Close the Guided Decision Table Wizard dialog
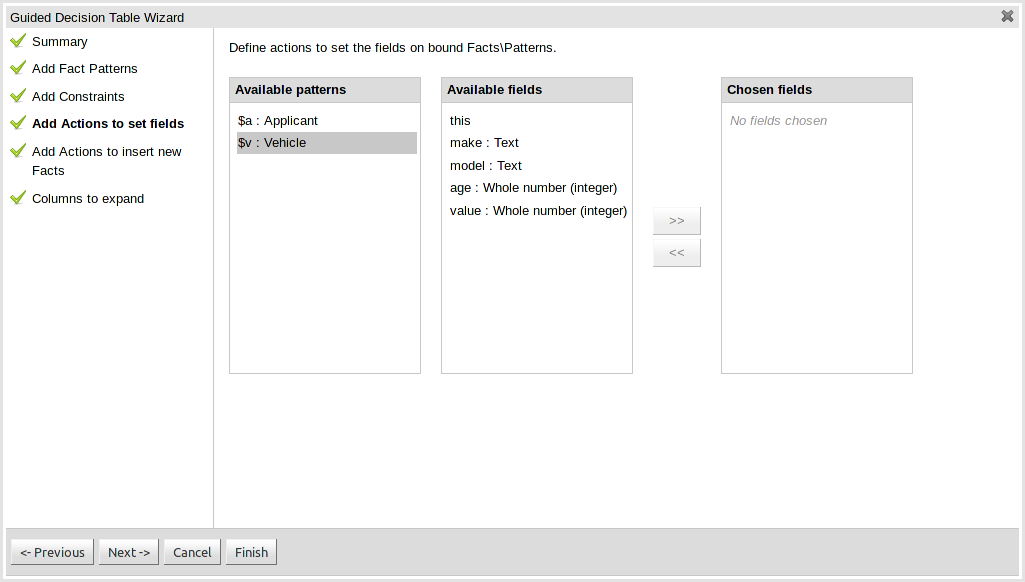Screen dimensions: 1025x582 tap(1007, 16)
